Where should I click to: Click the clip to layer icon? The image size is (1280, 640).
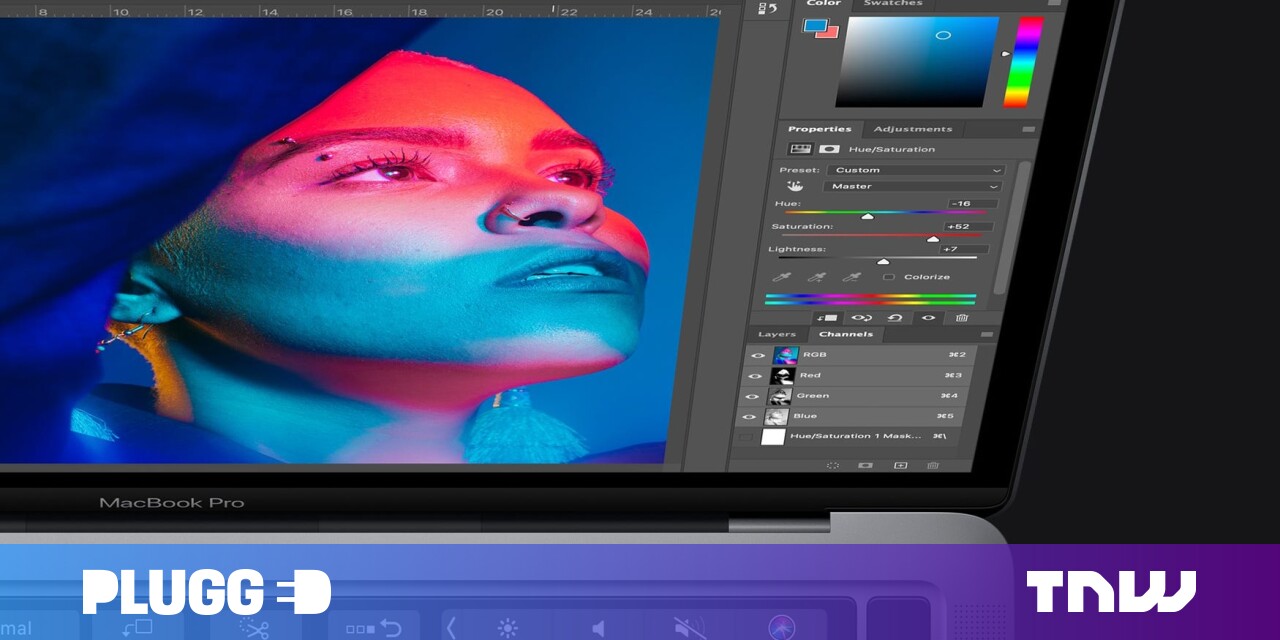coord(826,318)
